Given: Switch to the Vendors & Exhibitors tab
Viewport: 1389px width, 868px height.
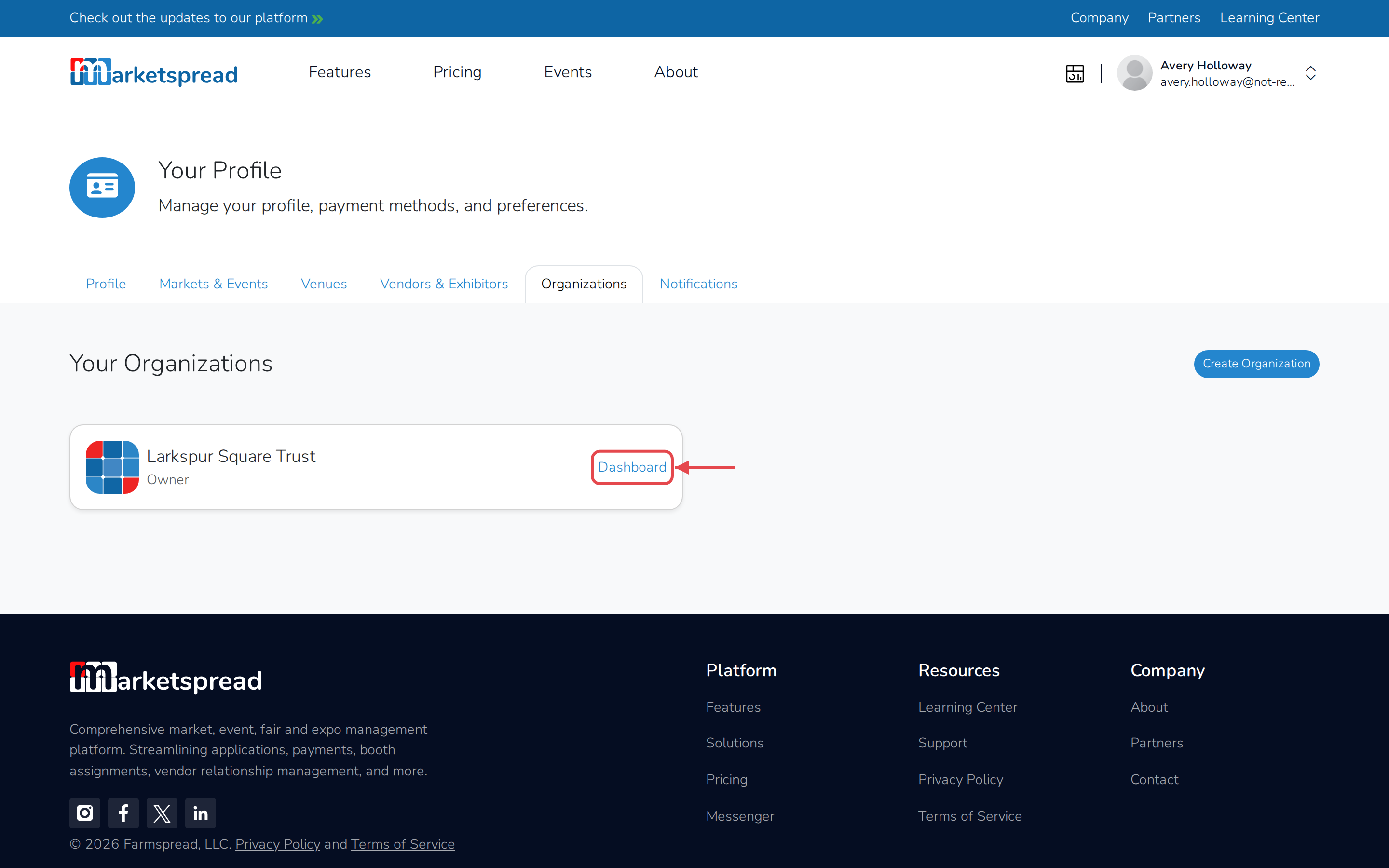Looking at the screenshot, I should [444, 284].
